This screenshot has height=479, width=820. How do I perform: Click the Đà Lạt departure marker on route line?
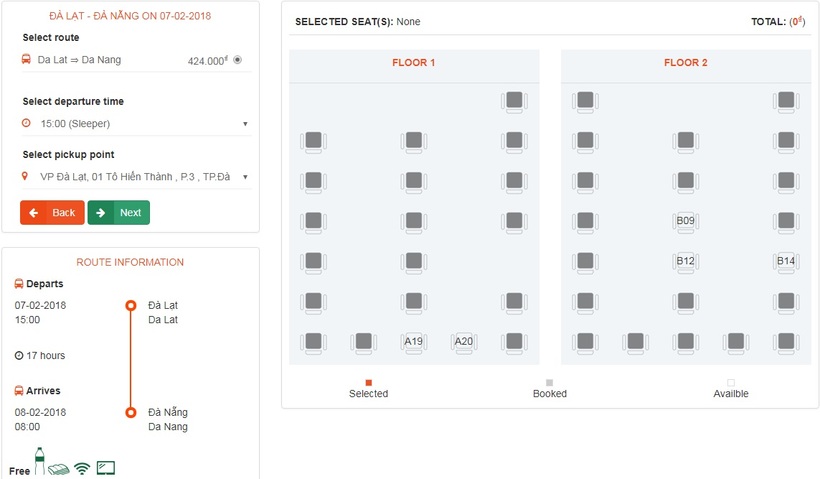coord(131,305)
